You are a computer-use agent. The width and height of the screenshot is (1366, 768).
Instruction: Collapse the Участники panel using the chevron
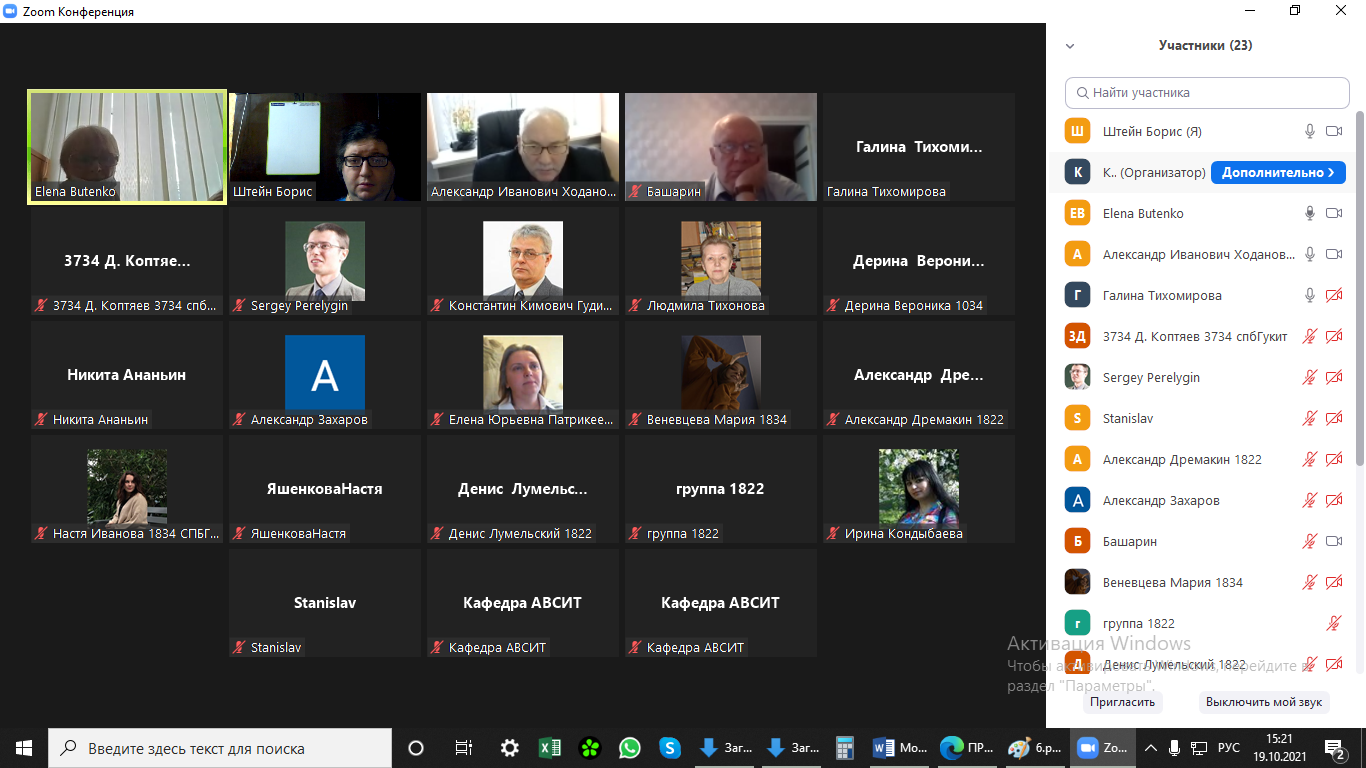(x=1070, y=46)
